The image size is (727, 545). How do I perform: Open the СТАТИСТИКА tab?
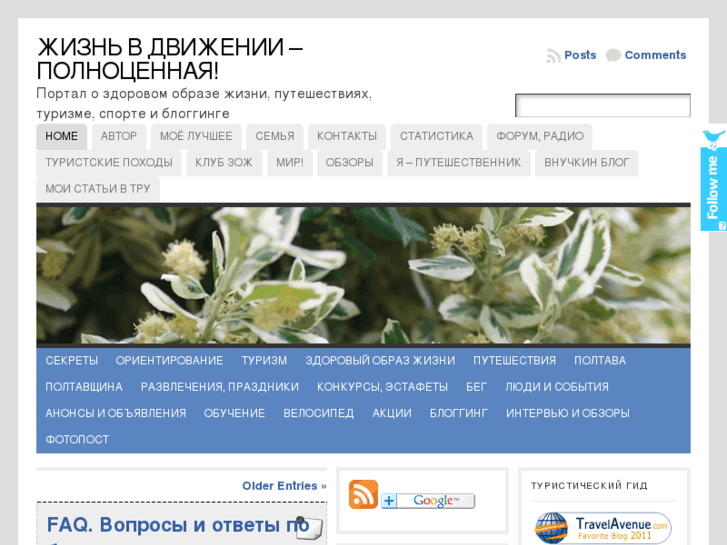(436, 136)
